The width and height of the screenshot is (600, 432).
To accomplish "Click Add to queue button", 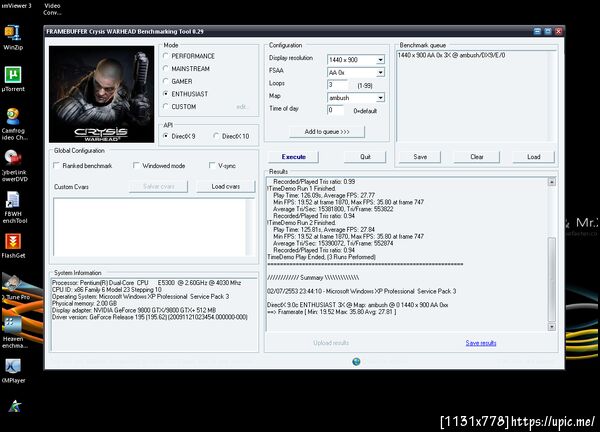I will pyautogui.click(x=327, y=132).
